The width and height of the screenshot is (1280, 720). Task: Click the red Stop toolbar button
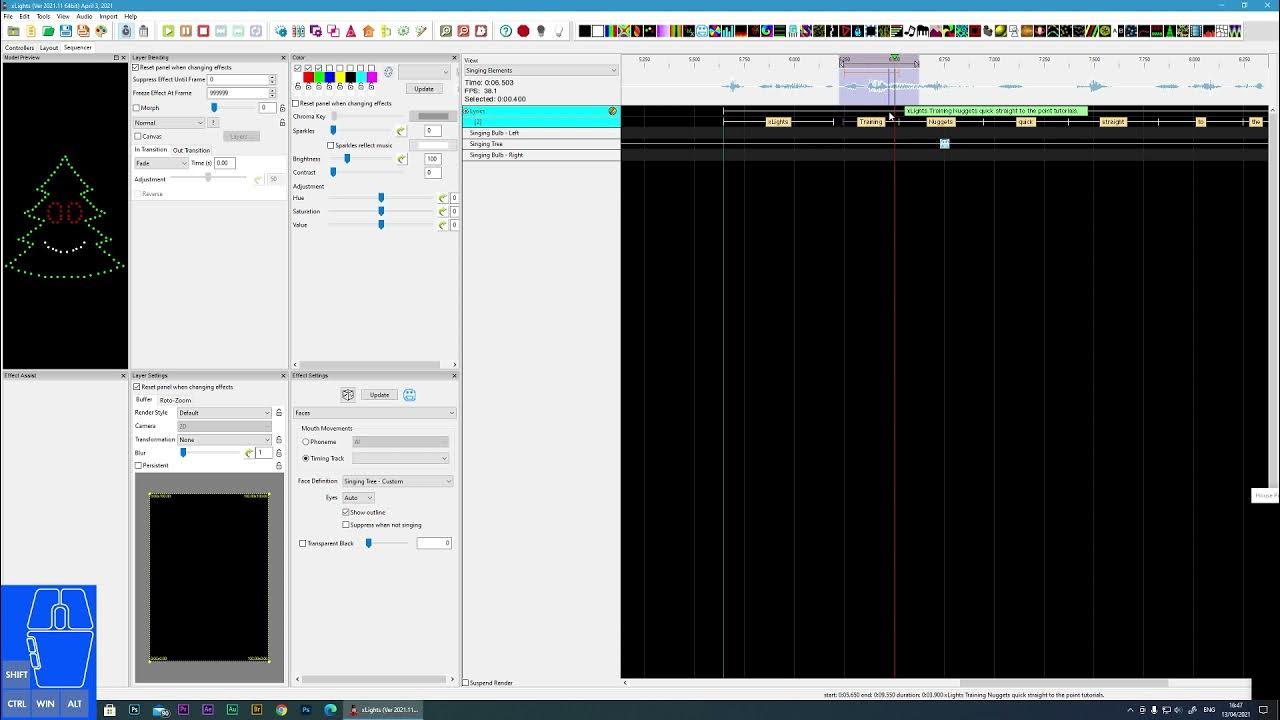(x=203, y=31)
